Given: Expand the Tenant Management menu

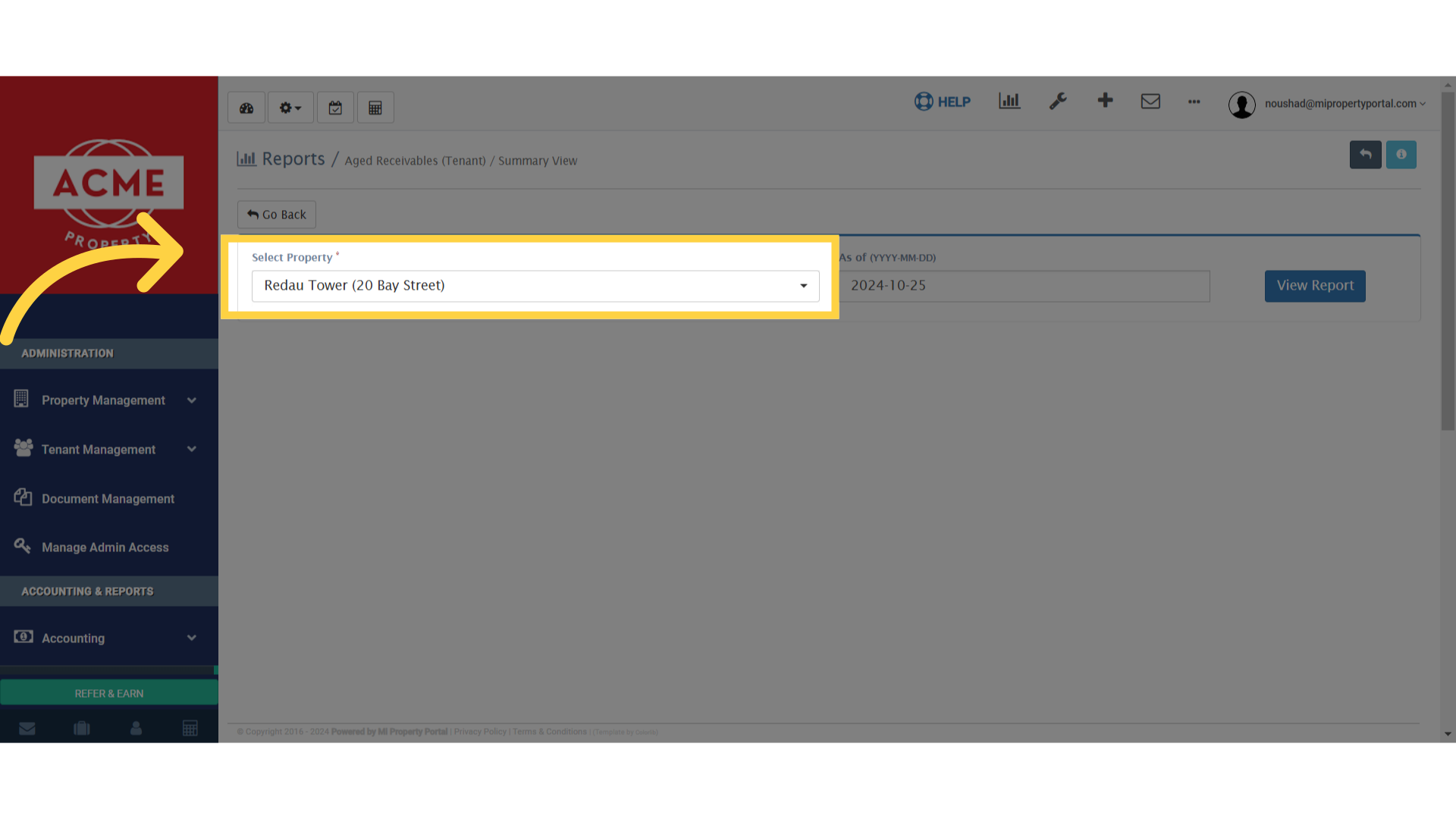Looking at the screenshot, I should (x=106, y=450).
